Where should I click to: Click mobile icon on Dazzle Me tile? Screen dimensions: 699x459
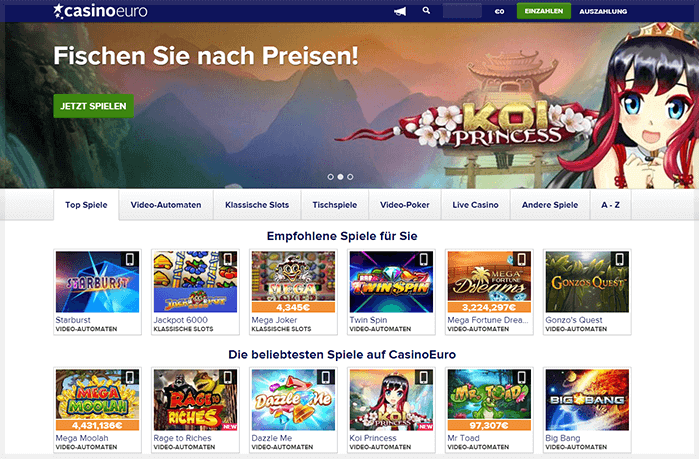(326, 377)
